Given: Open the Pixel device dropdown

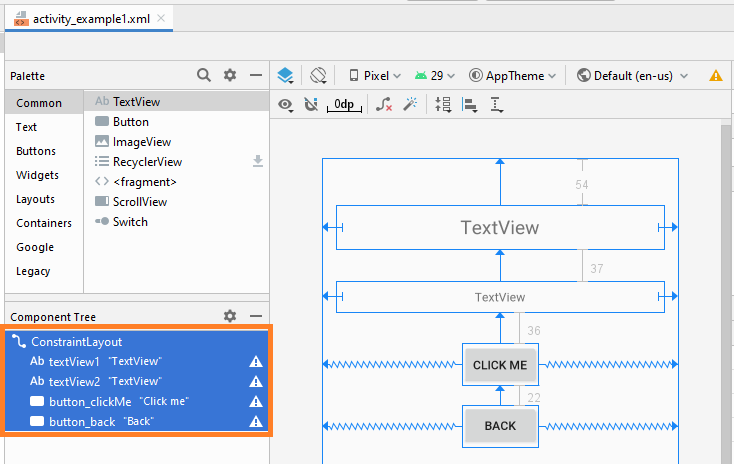Looking at the screenshot, I should point(374,75).
